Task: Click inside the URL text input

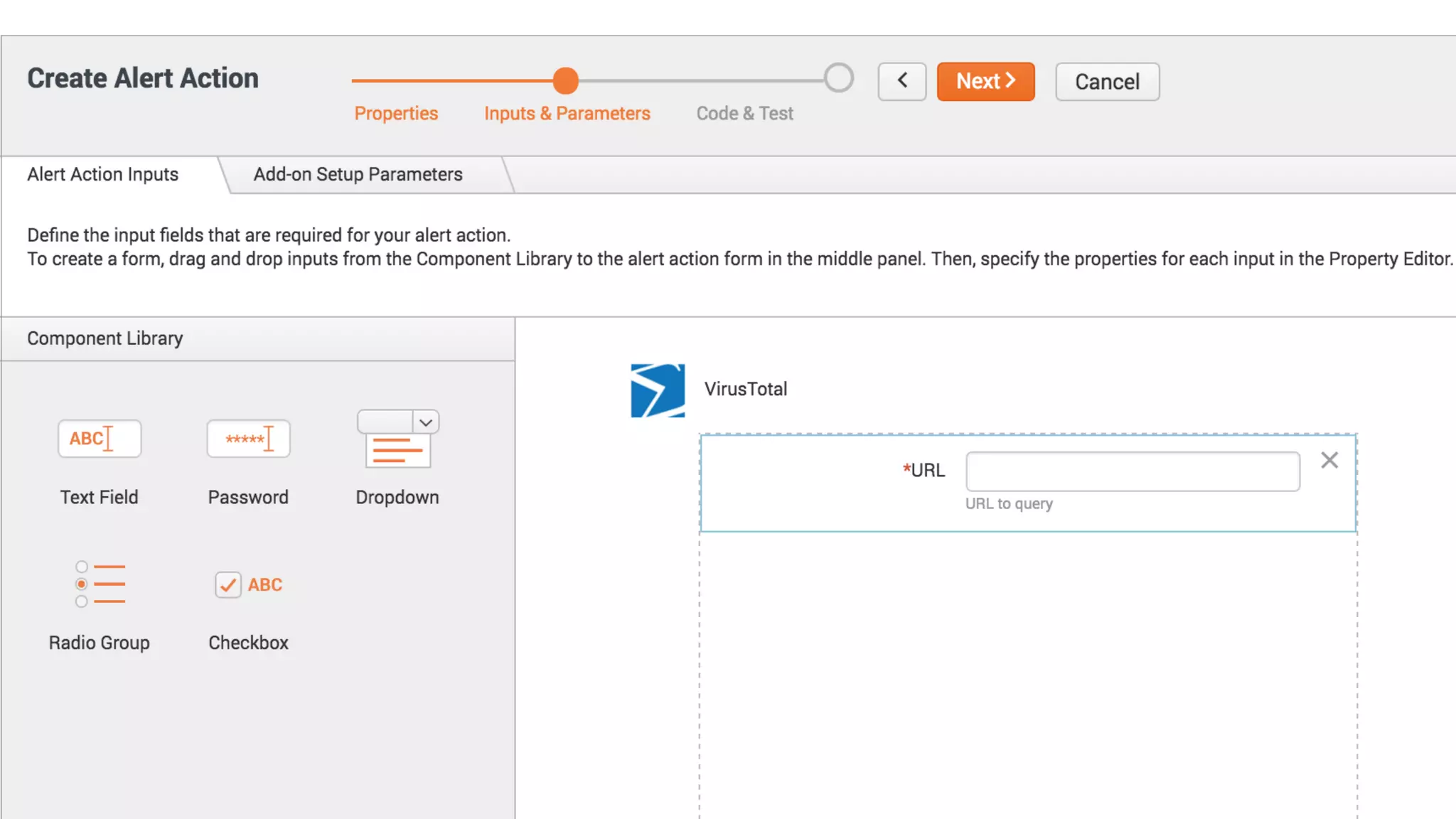Action: [1132, 471]
